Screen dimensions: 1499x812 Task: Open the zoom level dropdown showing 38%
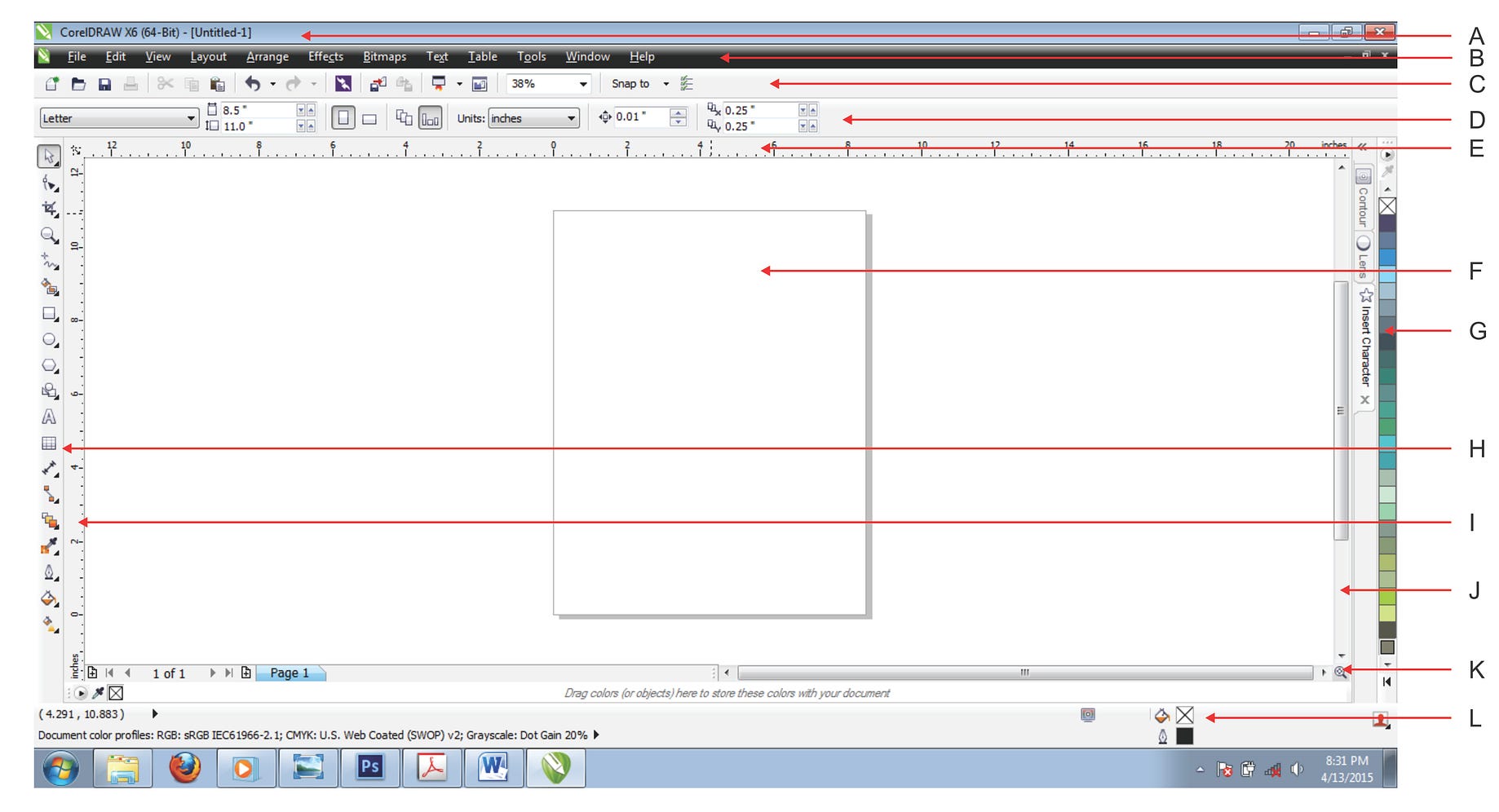[581, 83]
